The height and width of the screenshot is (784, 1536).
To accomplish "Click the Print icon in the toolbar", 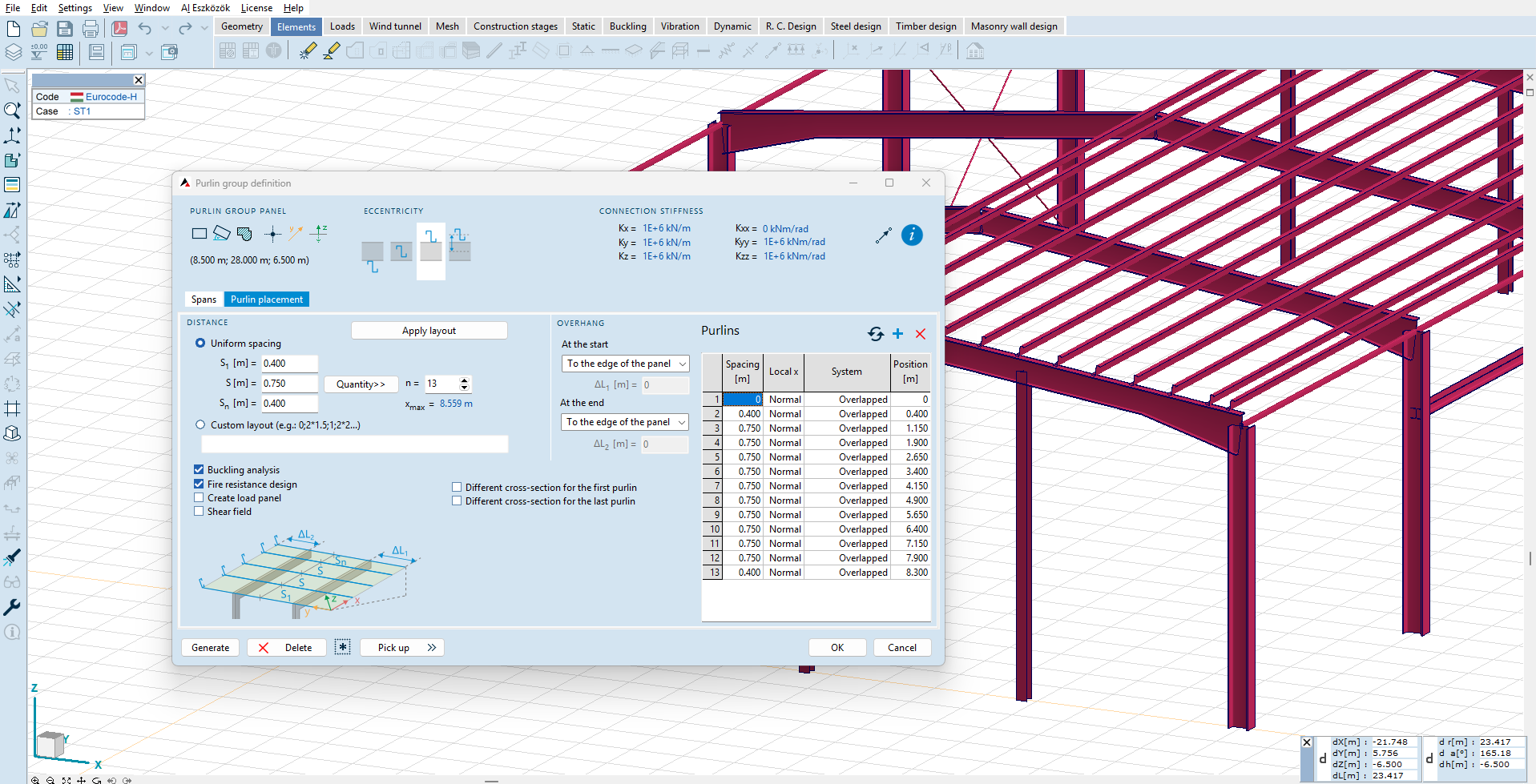I will pyautogui.click(x=91, y=30).
